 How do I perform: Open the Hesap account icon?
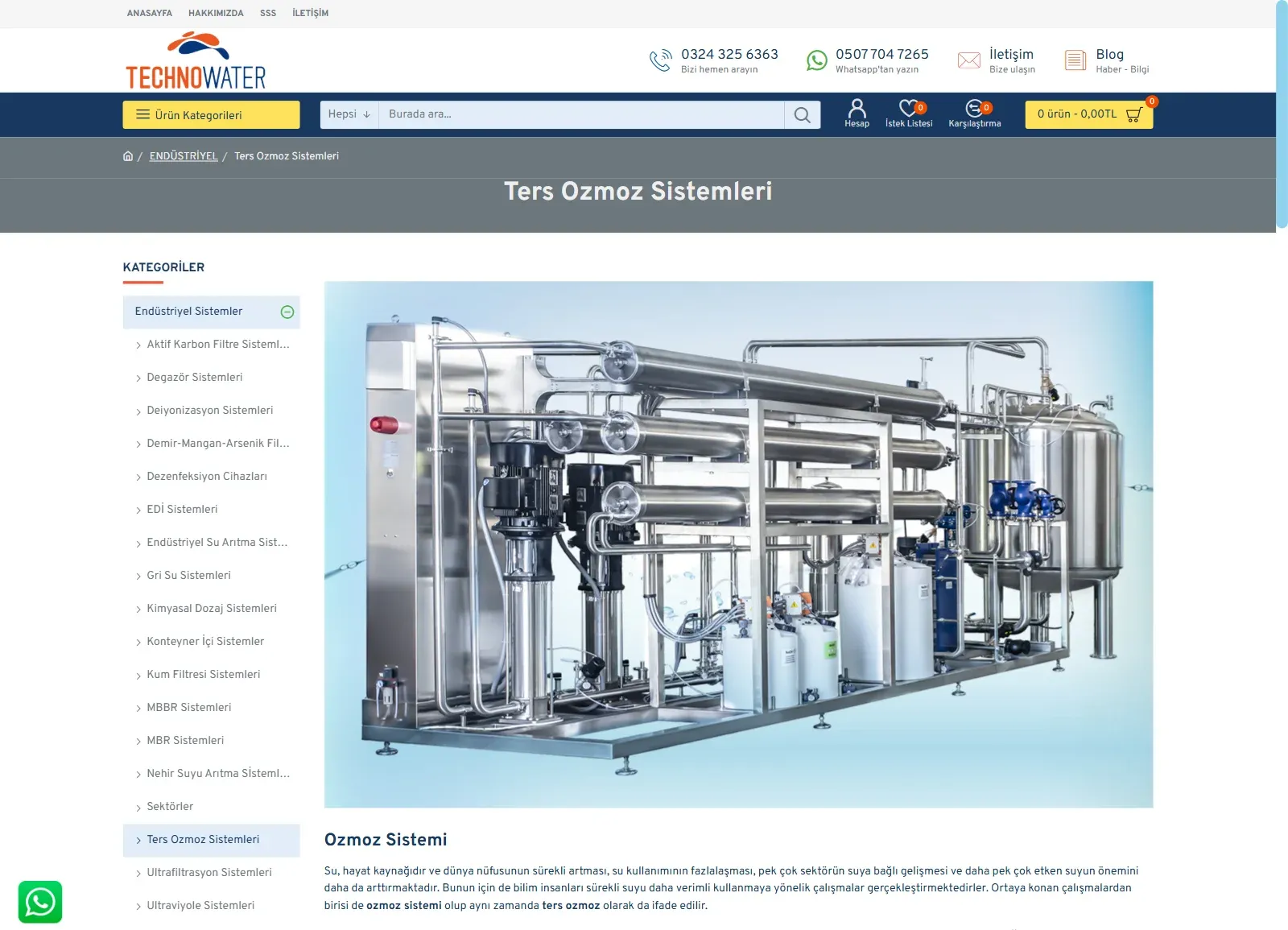coord(857,114)
